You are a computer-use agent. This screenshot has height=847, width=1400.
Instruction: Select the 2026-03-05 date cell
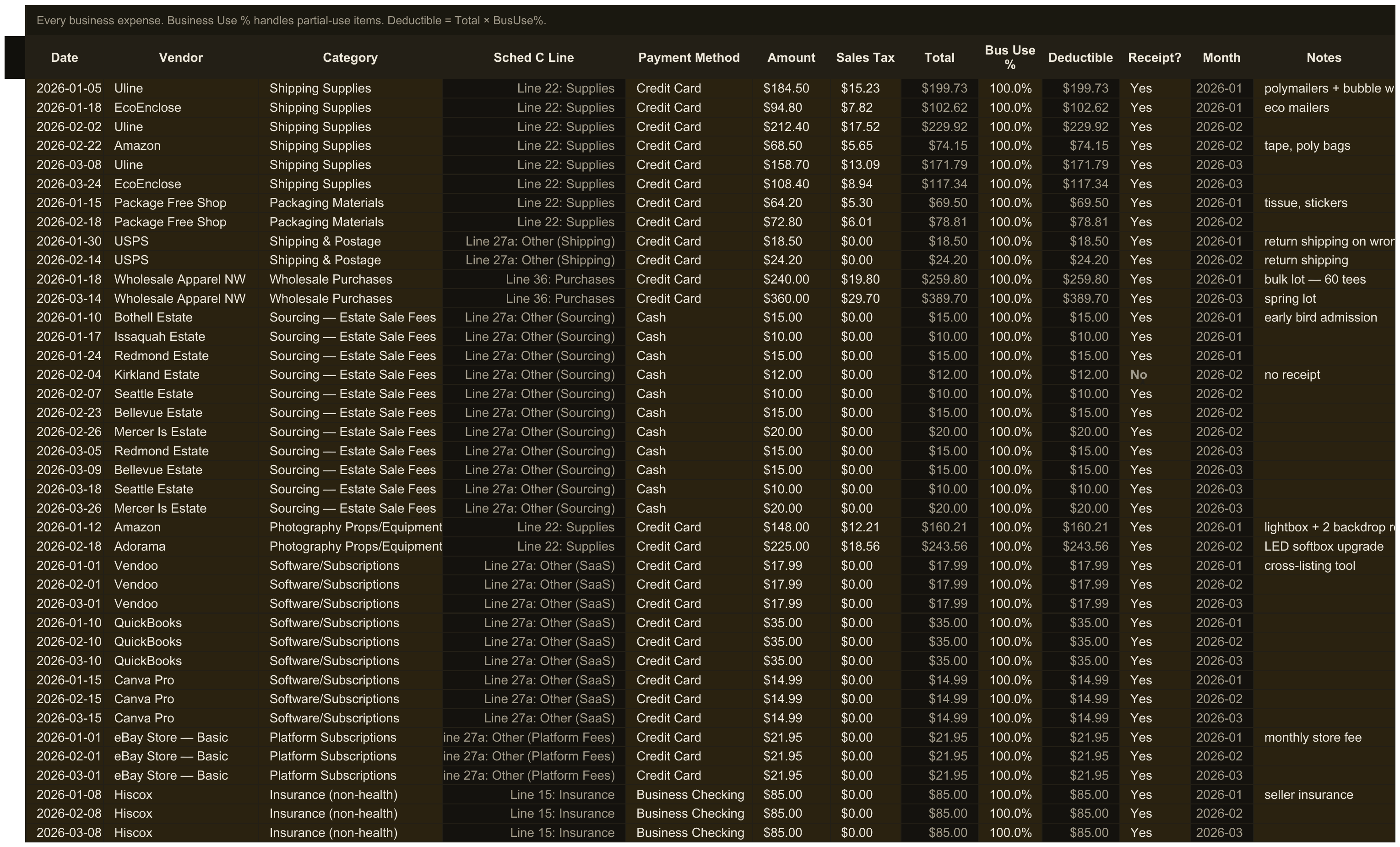[x=65, y=451]
